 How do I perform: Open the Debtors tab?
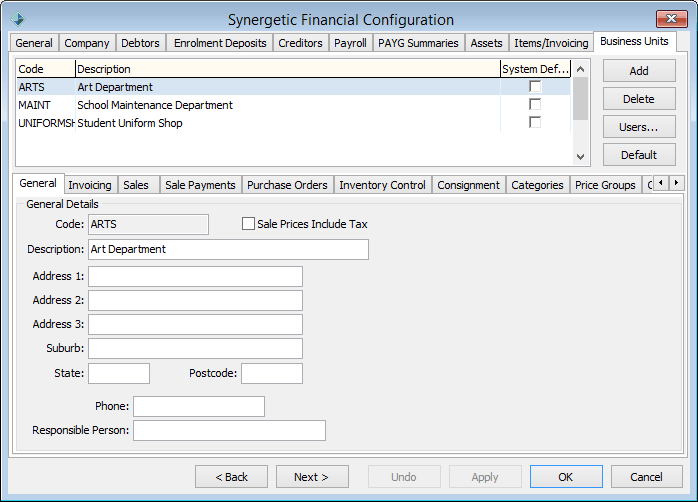(140, 43)
